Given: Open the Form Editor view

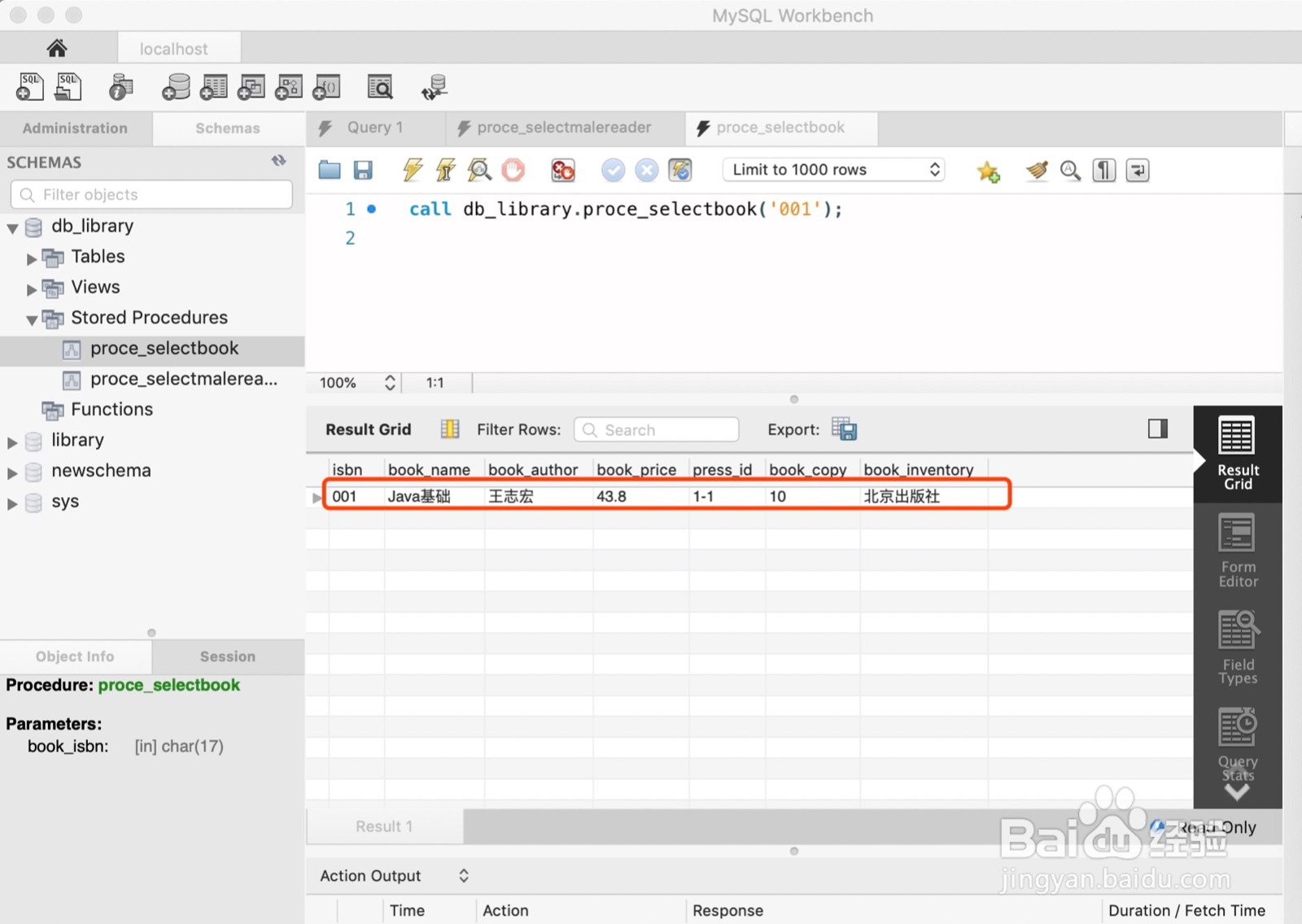Looking at the screenshot, I should pyautogui.click(x=1238, y=551).
